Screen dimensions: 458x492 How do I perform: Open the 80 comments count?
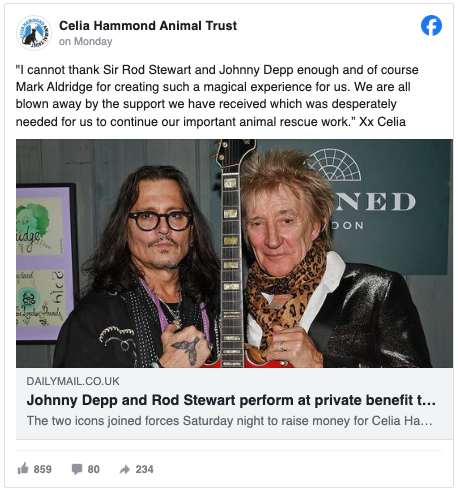(x=93, y=469)
